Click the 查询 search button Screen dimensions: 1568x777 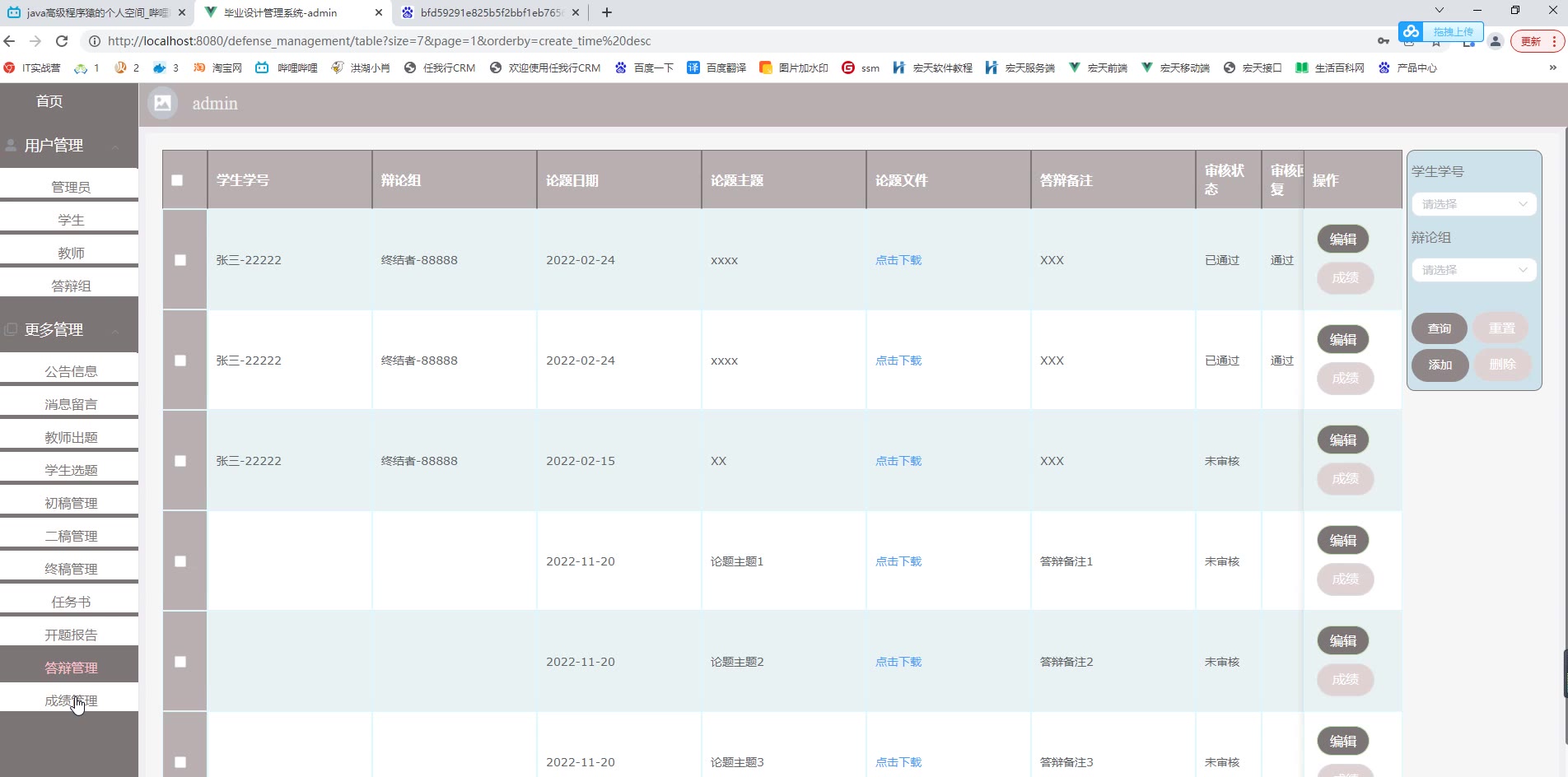coord(1439,328)
